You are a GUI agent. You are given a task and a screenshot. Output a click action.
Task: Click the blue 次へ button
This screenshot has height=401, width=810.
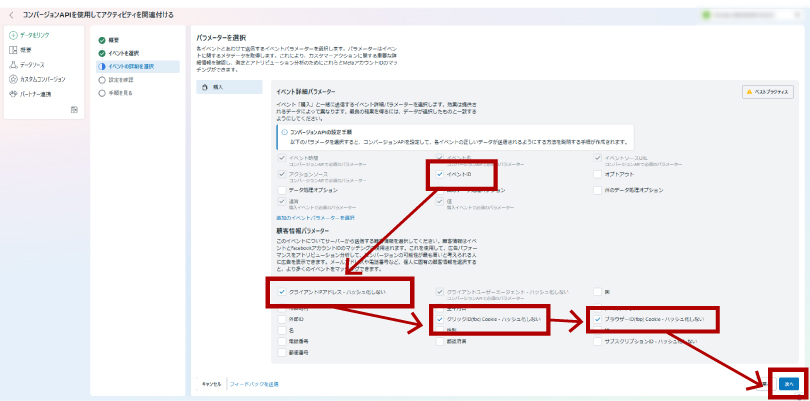click(x=789, y=384)
